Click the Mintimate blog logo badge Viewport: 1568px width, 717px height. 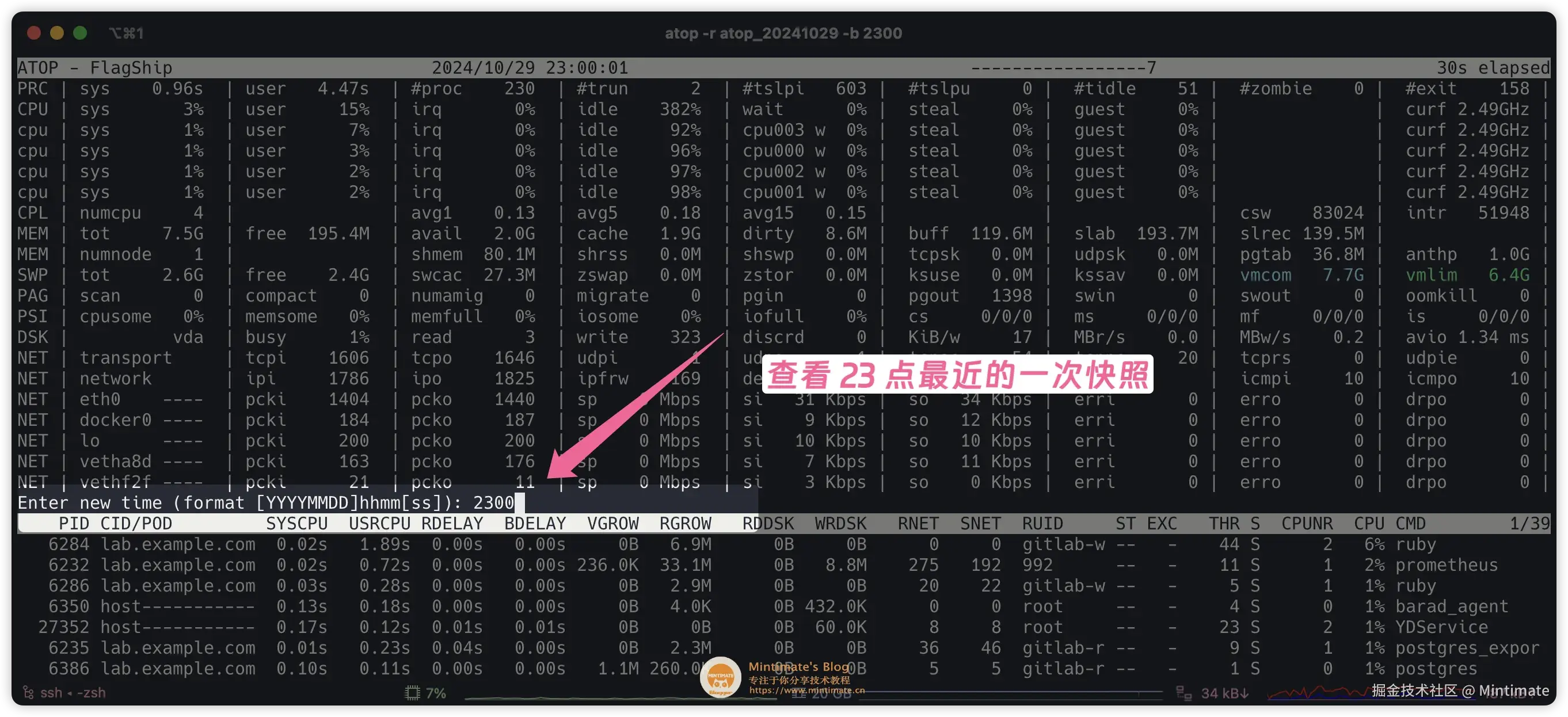pos(720,677)
